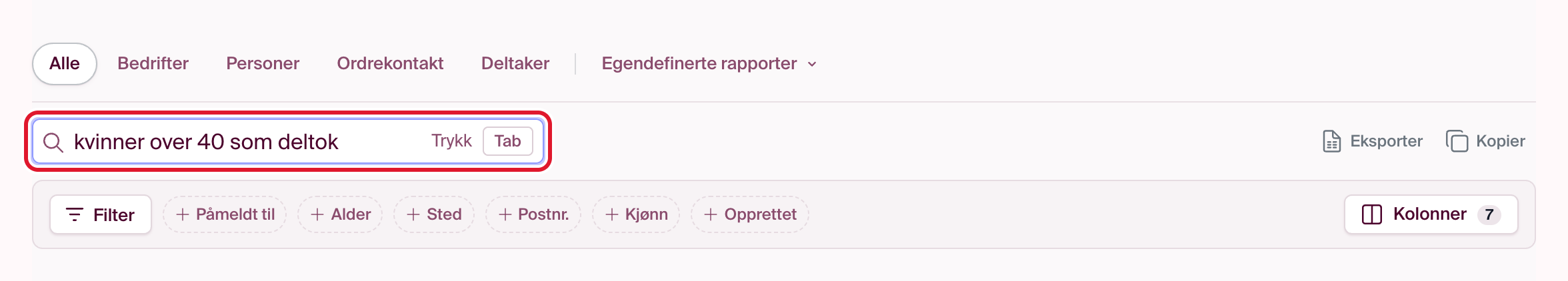Viewport: 1568px width, 281px height.
Task: Add the Postnr. filter chip
Action: coord(533,214)
